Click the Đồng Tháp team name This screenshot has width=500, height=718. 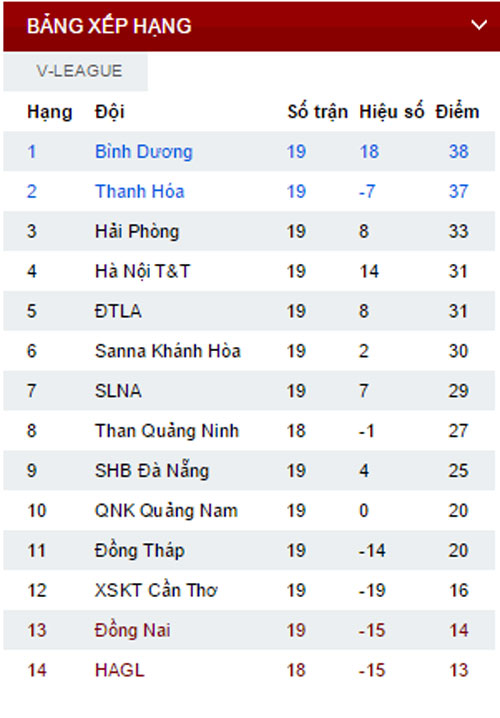click(140, 550)
